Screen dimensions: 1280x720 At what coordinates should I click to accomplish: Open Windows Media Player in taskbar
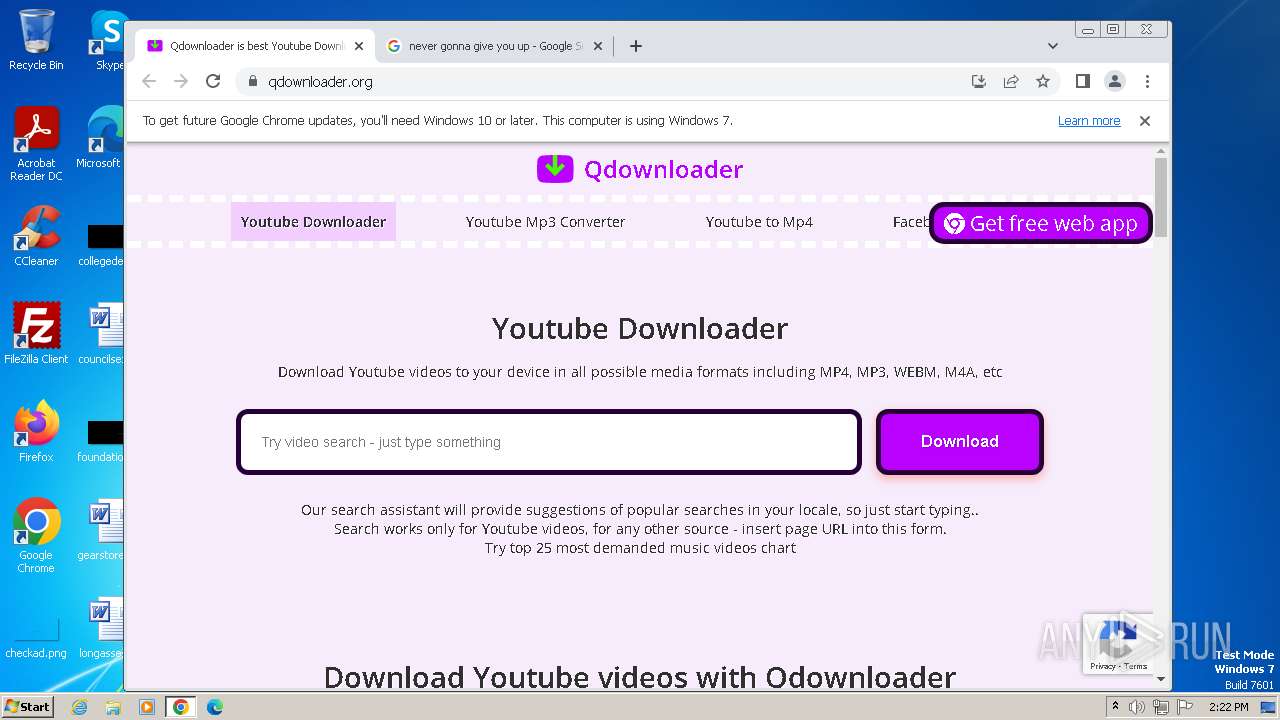(147, 707)
